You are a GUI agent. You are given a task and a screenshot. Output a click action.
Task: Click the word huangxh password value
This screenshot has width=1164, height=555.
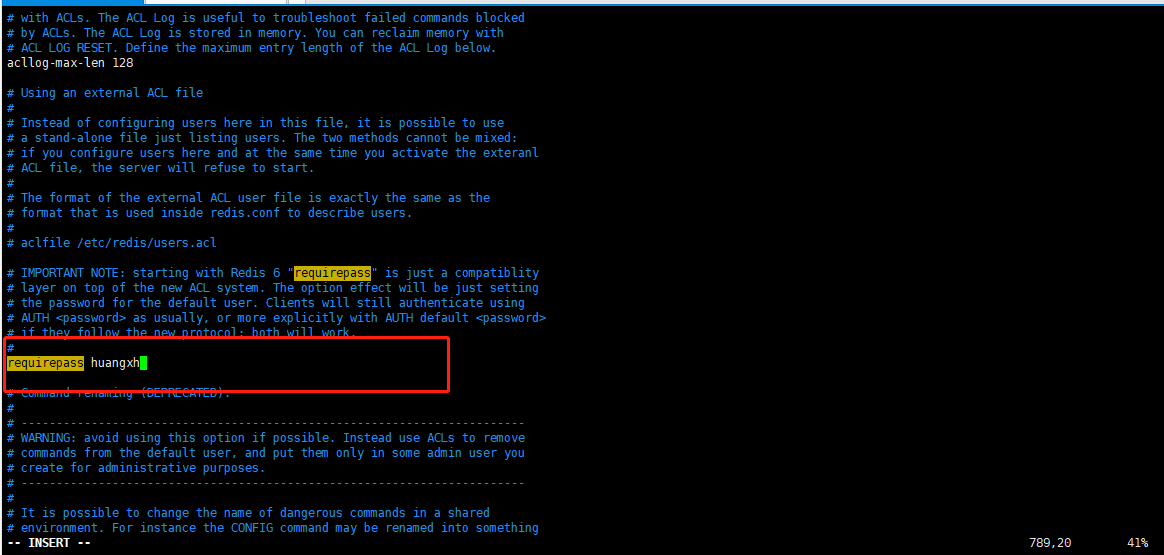point(115,363)
